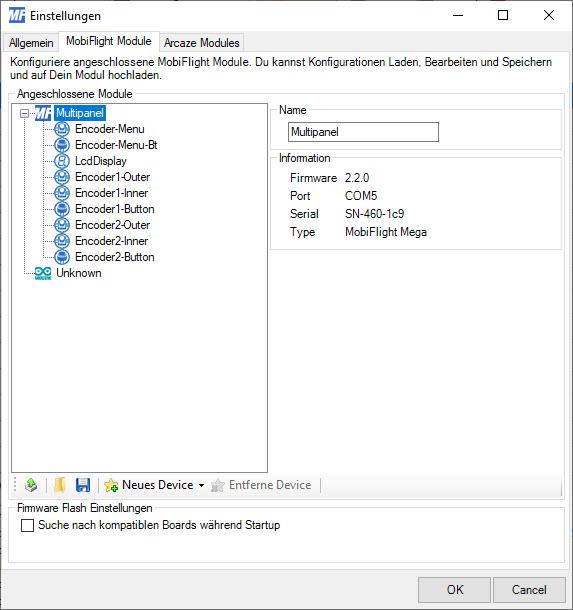
Task: Click the type value MobiFlight Mega
Action: (386, 232)
